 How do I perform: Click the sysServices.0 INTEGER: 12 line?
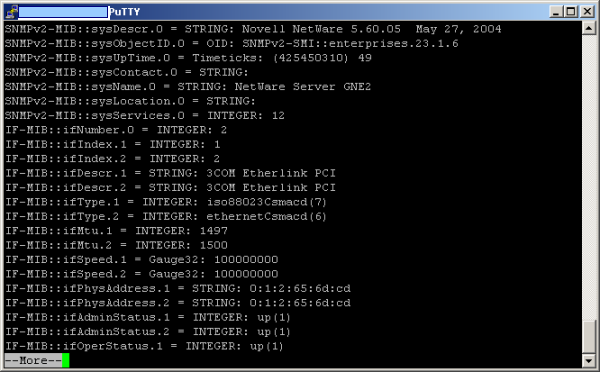pyautogui.click(x=145, y=116)
